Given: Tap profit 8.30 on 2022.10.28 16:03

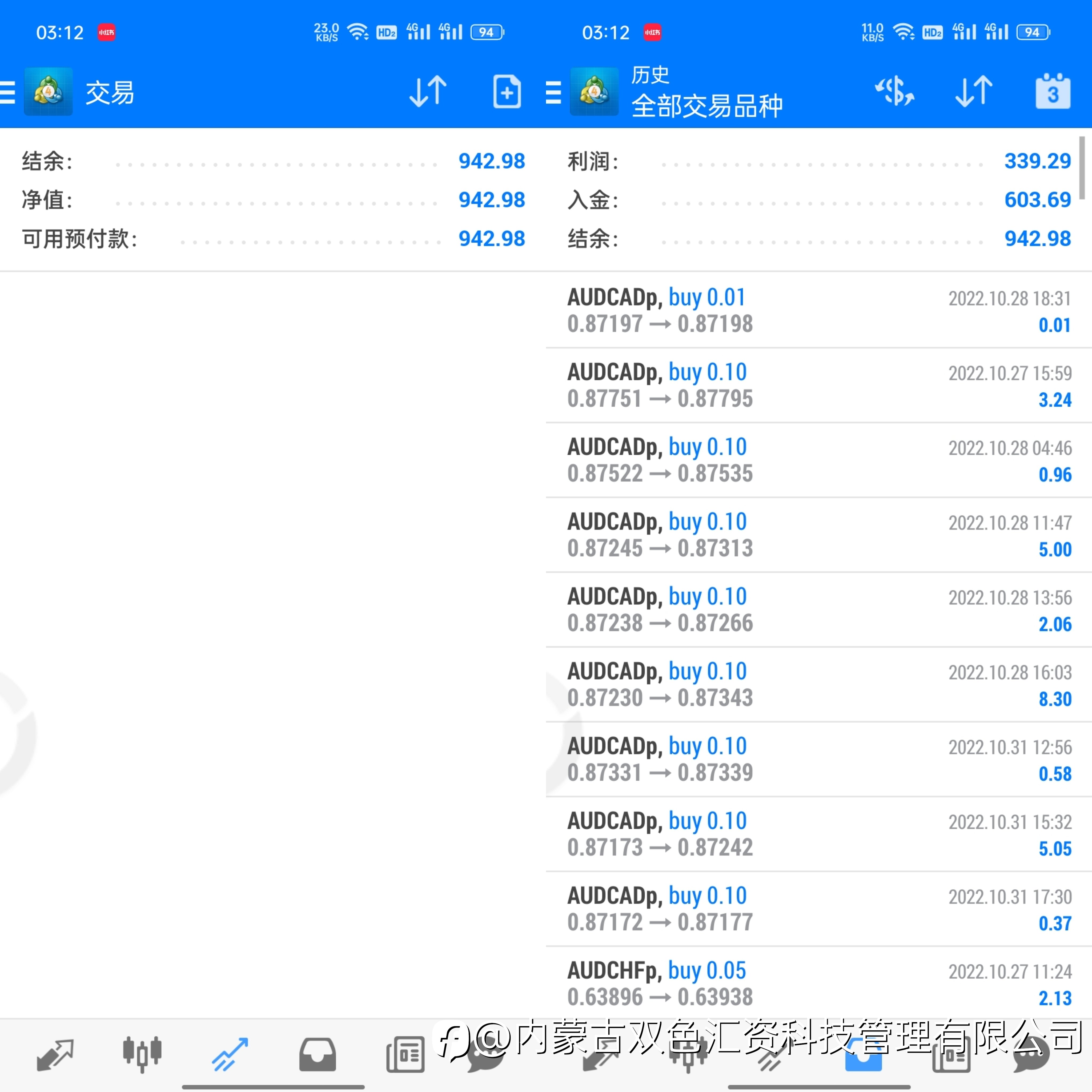Looking at the screenshot, I should [1055, 699].
